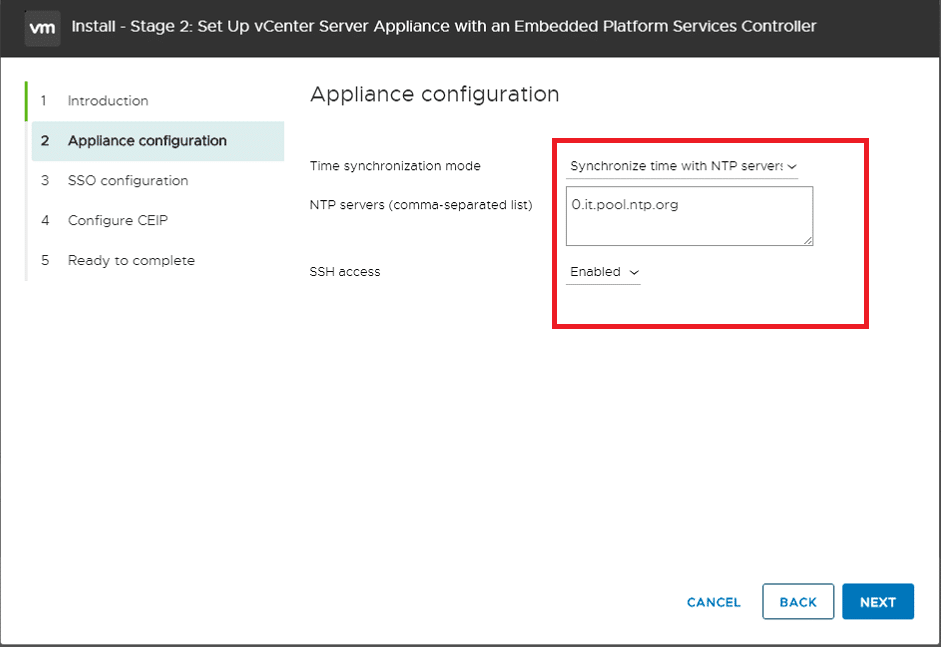Click the chevron arrow of the time synchronization dropdown
941x647 pixels.
[x=792, y=166]
